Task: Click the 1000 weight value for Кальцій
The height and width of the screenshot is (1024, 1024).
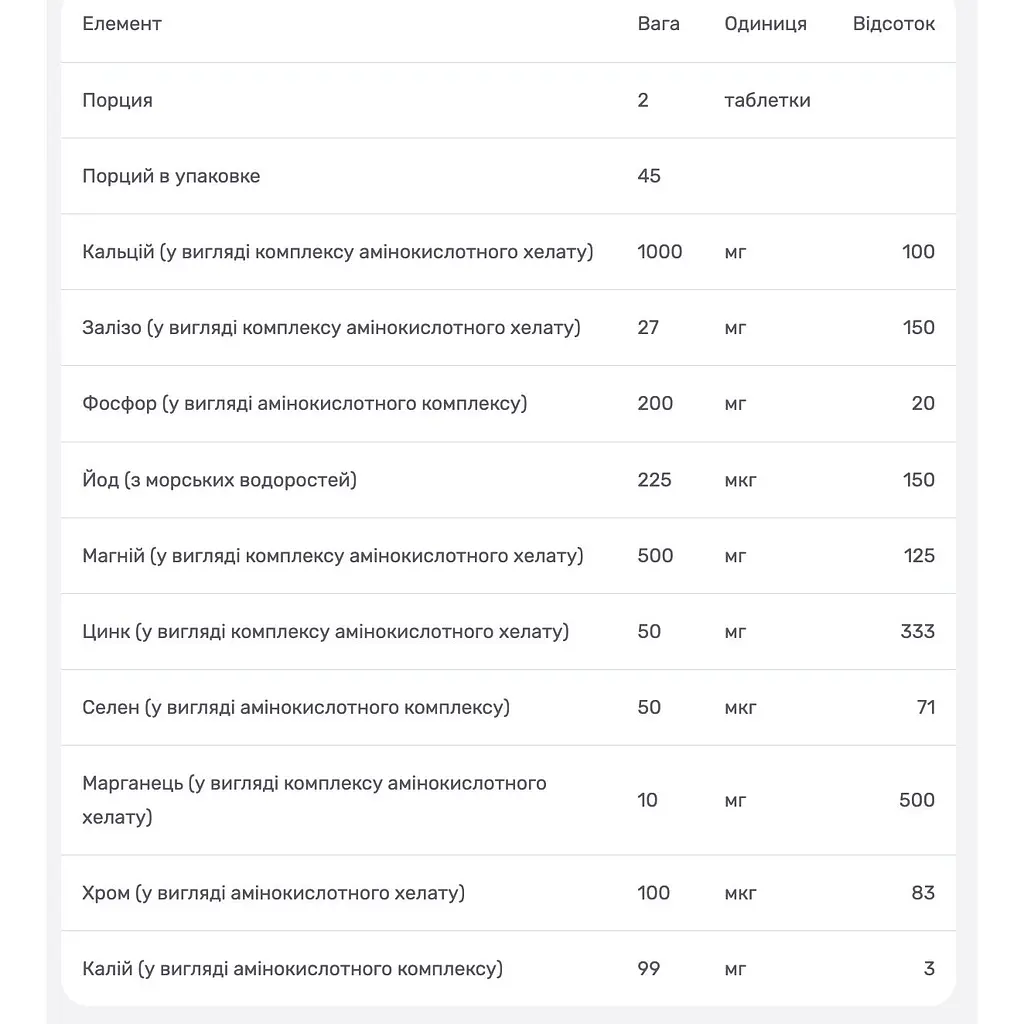Action: 660,252
